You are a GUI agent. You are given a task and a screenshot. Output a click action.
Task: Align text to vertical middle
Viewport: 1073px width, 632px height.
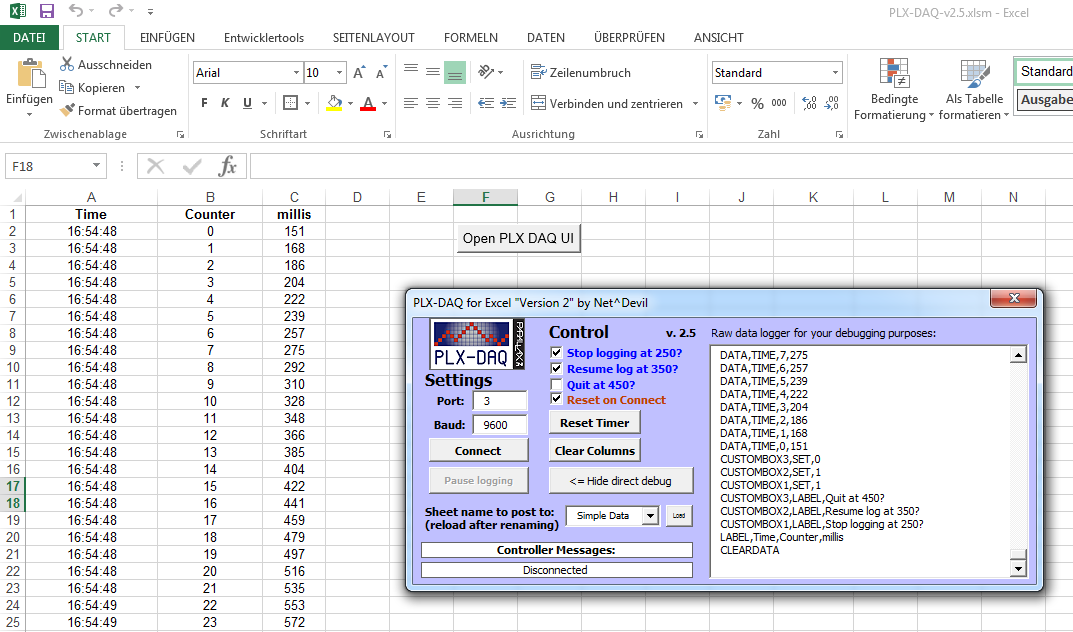[x=432, y=72]
